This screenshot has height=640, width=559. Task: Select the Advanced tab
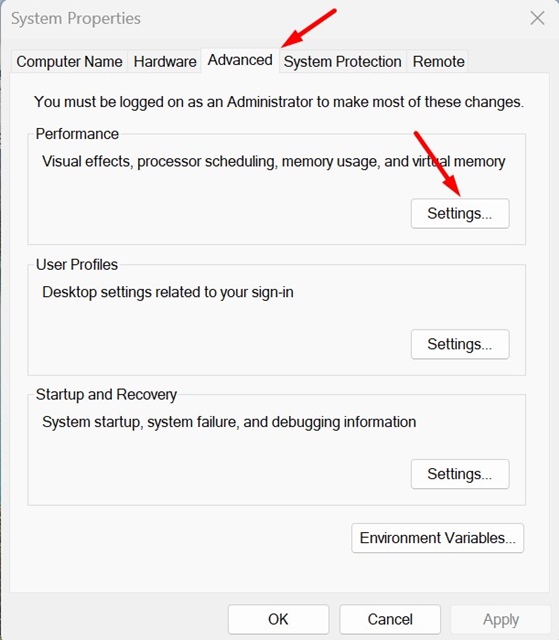tap(240, 60)
